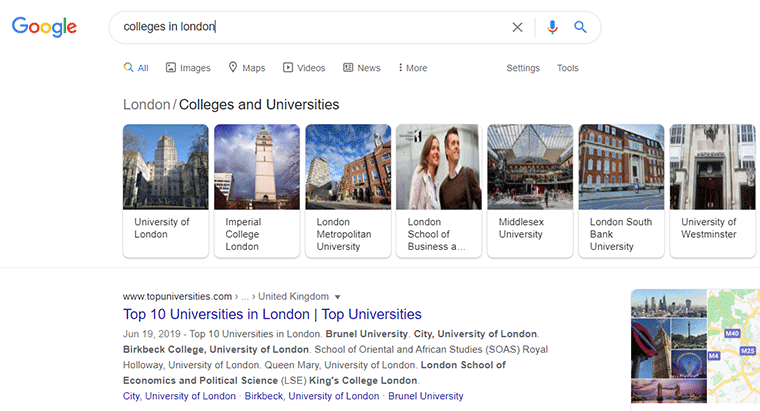Clear the search box with X icon
760x411 pixels.
coord(517,27)
